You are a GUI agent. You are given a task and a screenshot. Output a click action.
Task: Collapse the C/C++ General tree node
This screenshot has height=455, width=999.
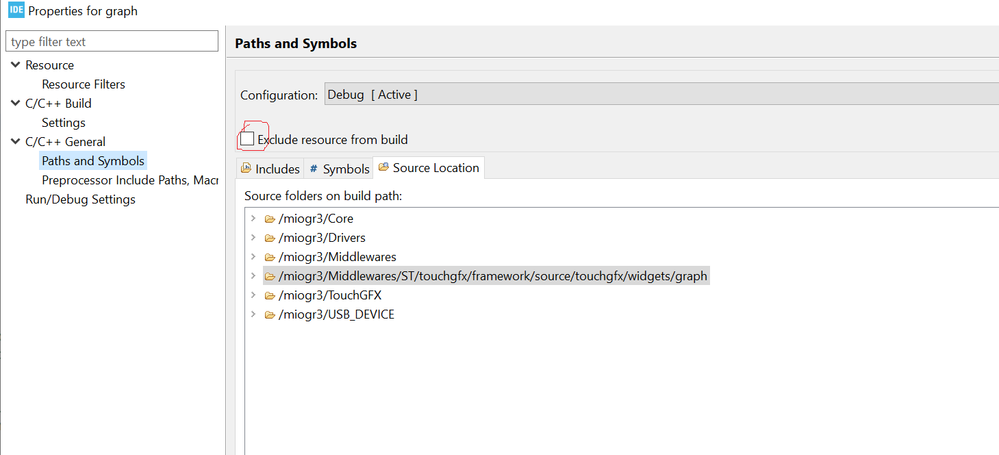(15, 141)
